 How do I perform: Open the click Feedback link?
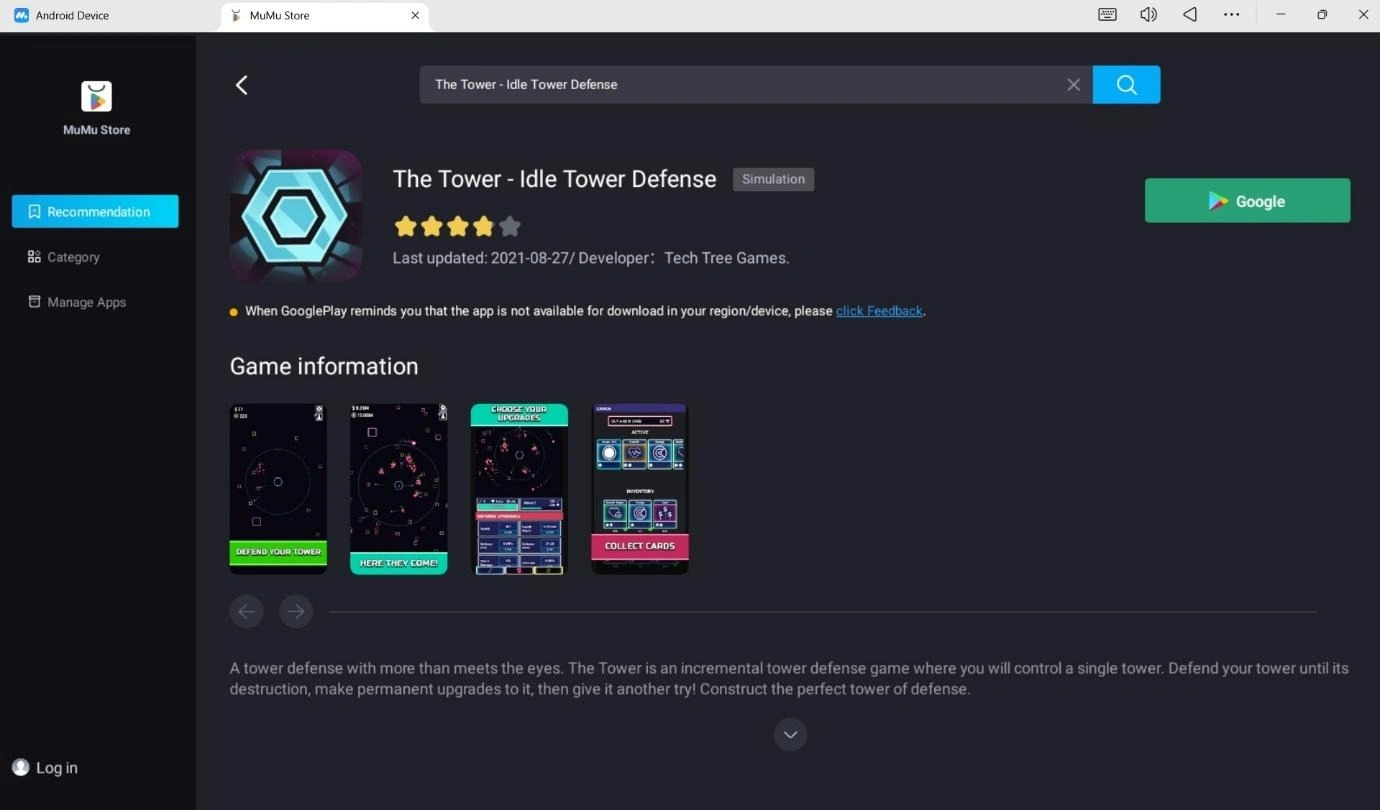point(879,310)
